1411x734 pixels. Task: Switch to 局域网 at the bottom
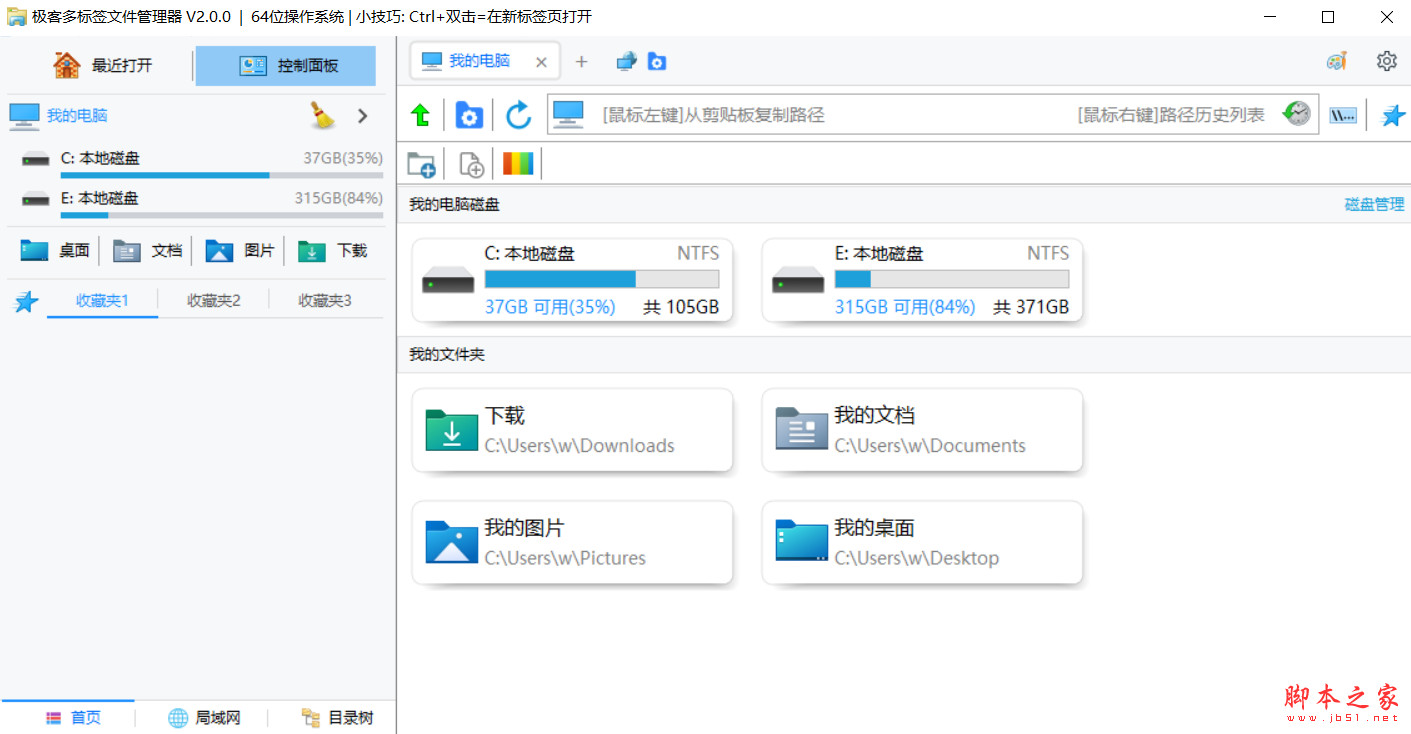click(x=204, y=717)
